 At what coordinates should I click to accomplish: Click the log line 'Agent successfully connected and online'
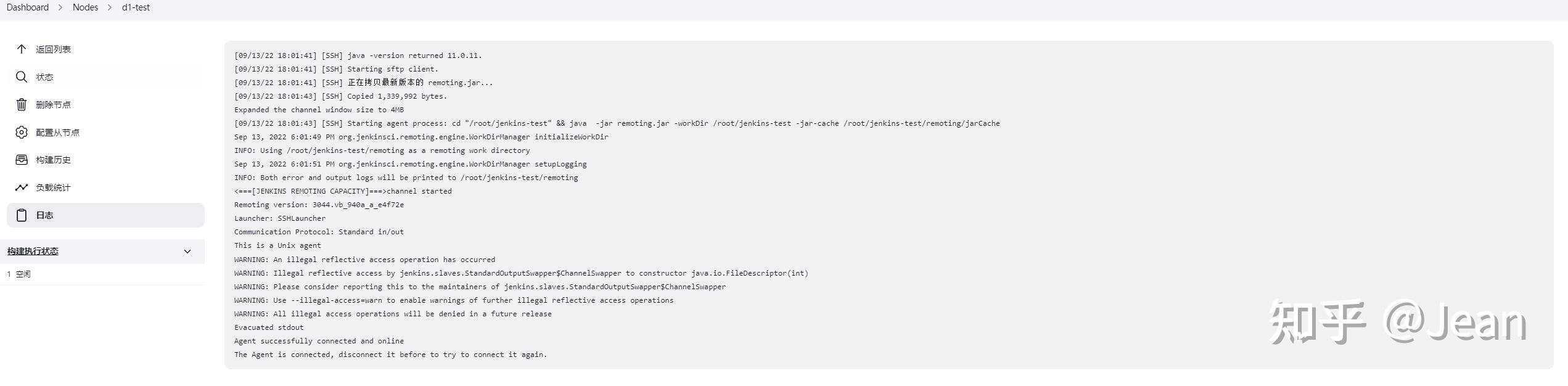pyautogui.click(x=319, y=341)
